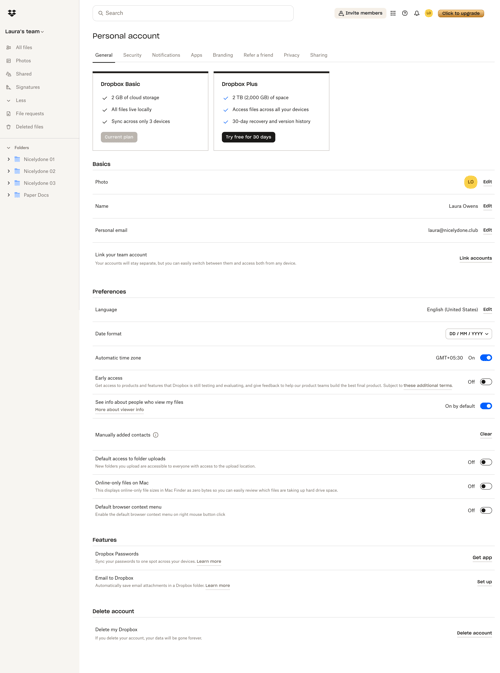
Task: Open the Date format dropdown
Action: click(x=469, y=334)
